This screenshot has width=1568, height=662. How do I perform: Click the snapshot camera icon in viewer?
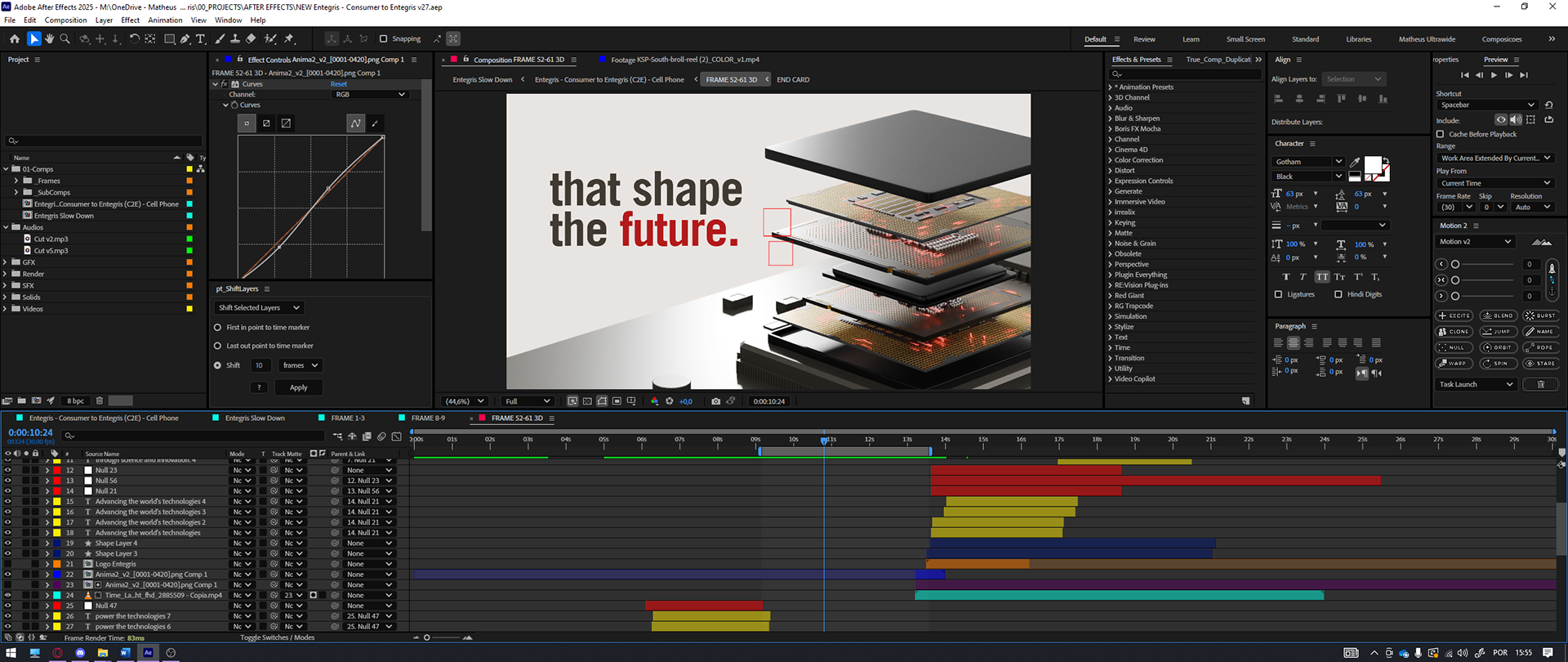pos(716,401)
